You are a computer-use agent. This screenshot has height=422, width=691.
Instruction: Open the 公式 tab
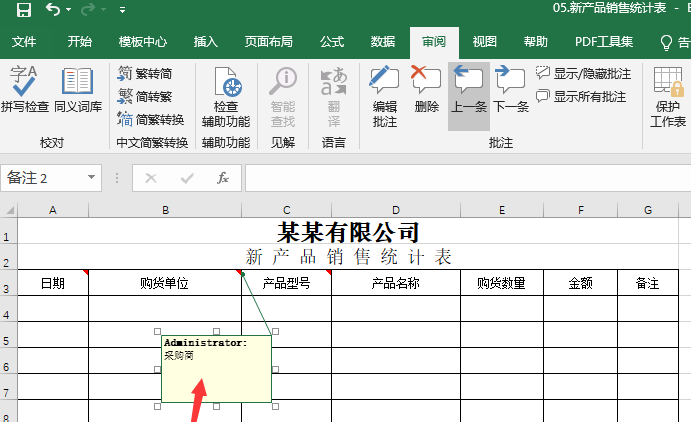(332, 42)
